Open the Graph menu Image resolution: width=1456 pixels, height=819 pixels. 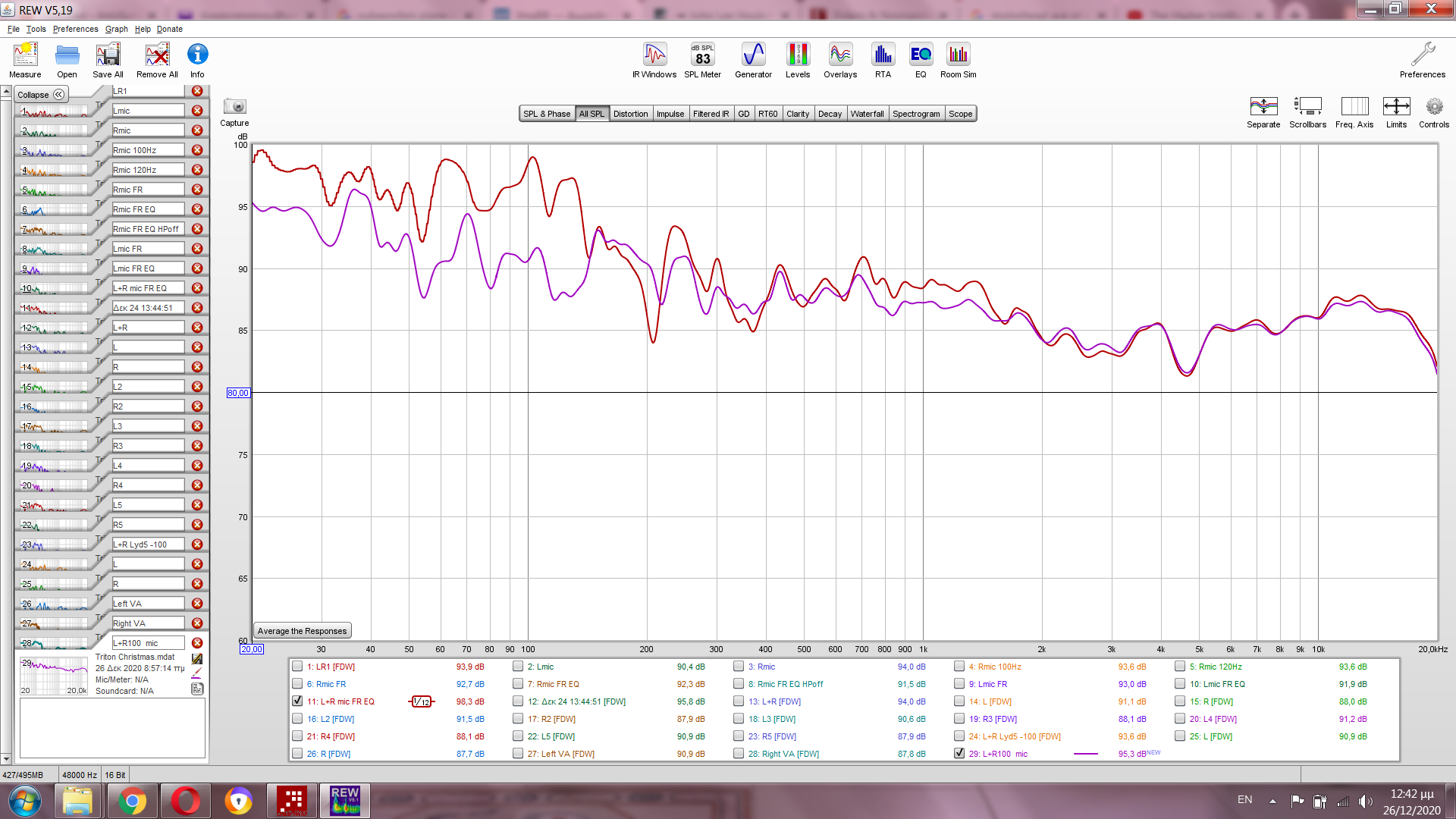[116, 29]
